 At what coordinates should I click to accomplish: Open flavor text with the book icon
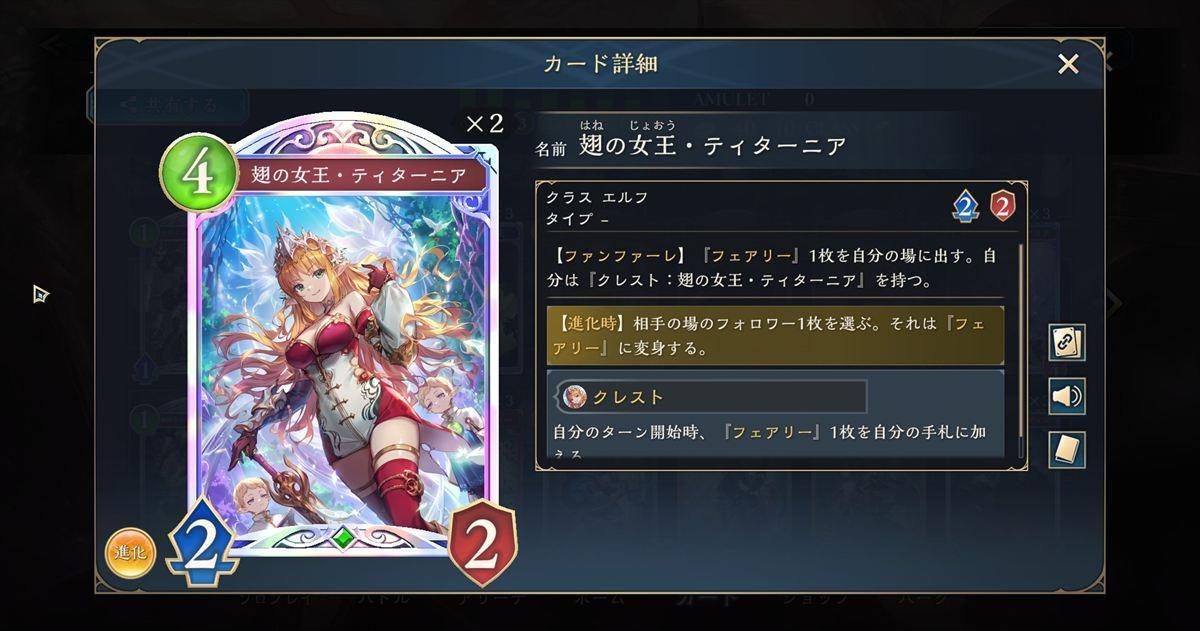(1067, 450)
